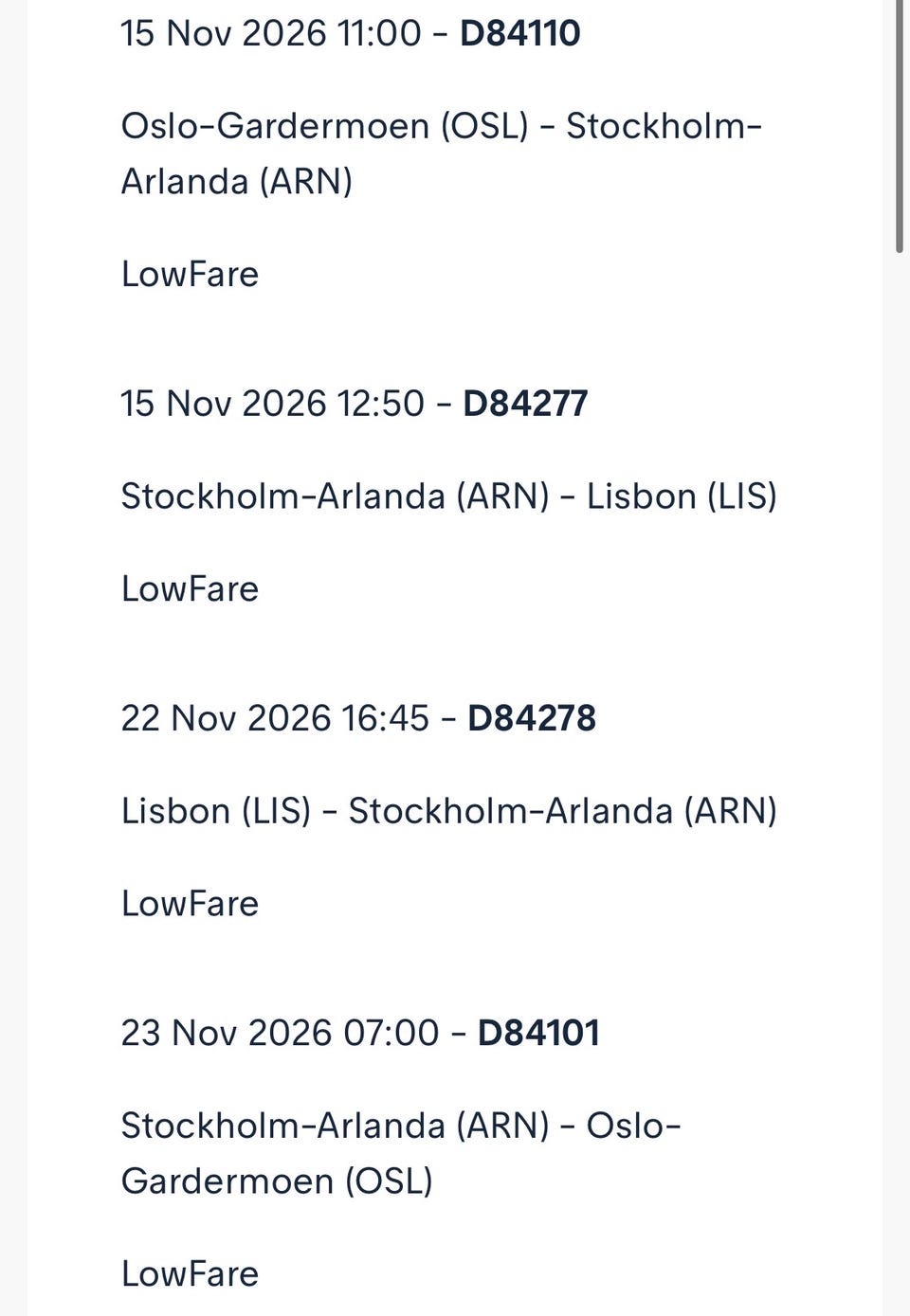The height and width of the screenshot is (1316, 910).
Task: Click Gardermoen (OSL) text in last flight
Action: [277, 1181]
